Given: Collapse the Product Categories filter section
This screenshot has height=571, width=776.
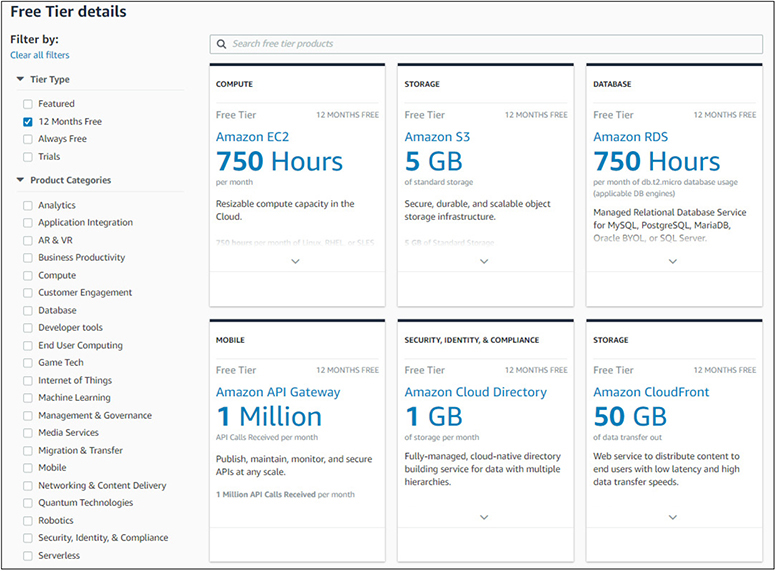Looking at the screenshot, I should tap(20, 181).
